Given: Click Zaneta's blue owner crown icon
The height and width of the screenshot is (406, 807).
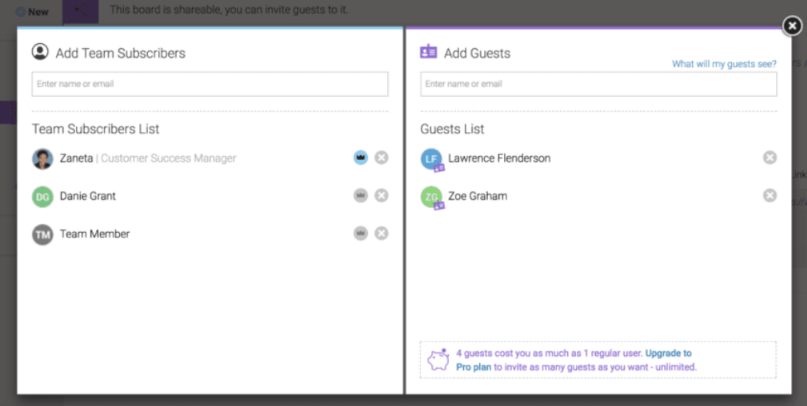Looking at the screenshot, I should click(360, 158).
